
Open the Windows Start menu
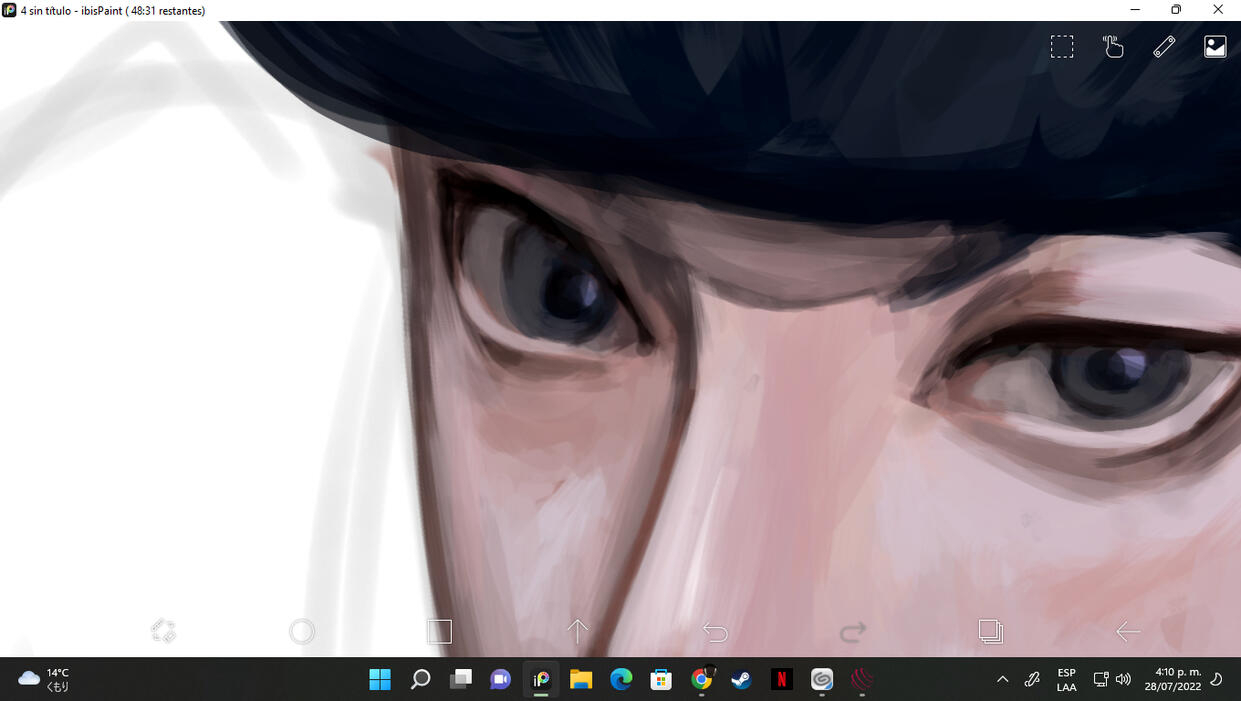pyautogui.click(x=380, y=680)
